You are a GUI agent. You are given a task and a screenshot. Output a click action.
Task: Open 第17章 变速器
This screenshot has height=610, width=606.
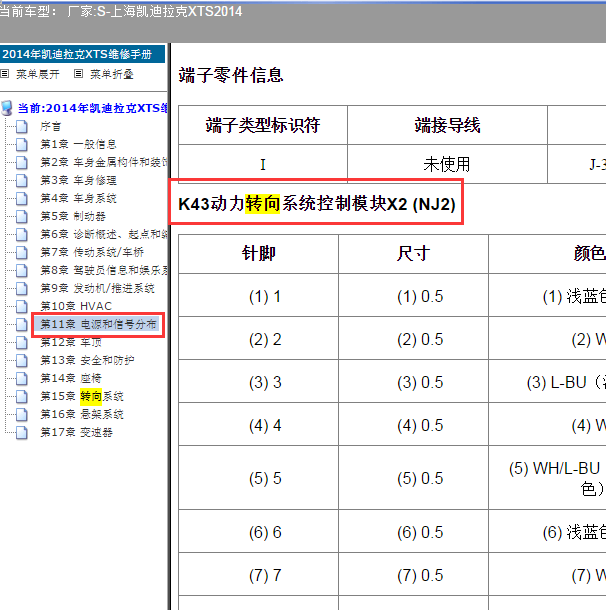(x=76, y=432)
